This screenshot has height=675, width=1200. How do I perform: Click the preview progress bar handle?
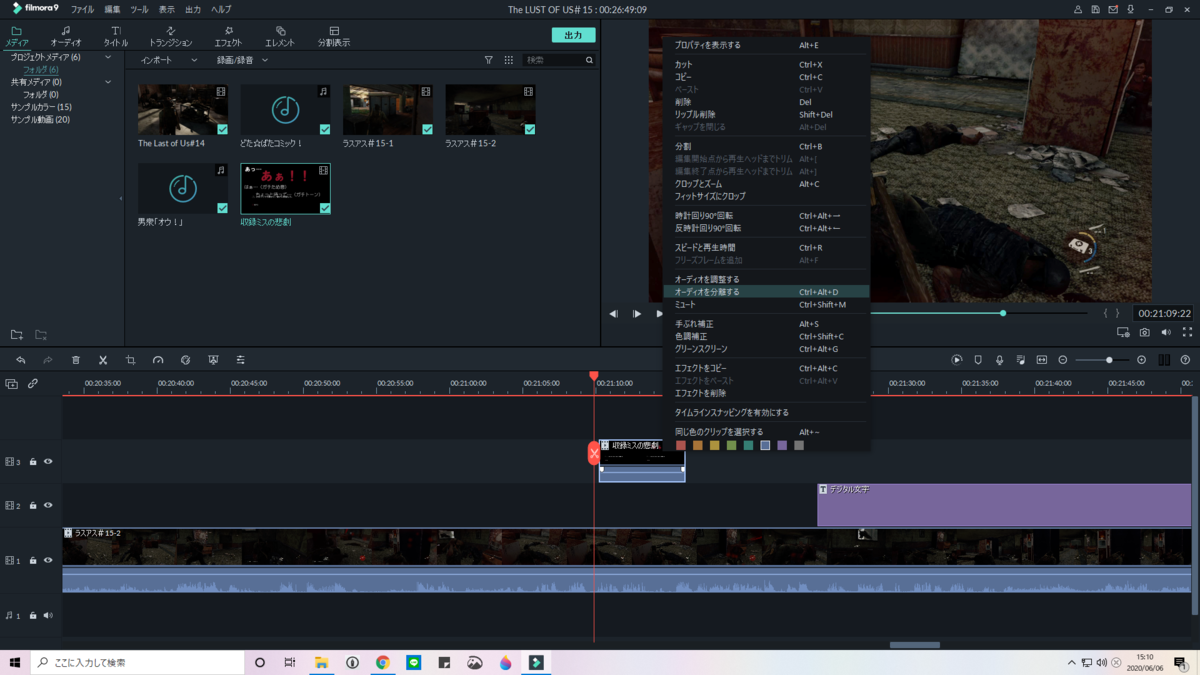click(1003, 313)
